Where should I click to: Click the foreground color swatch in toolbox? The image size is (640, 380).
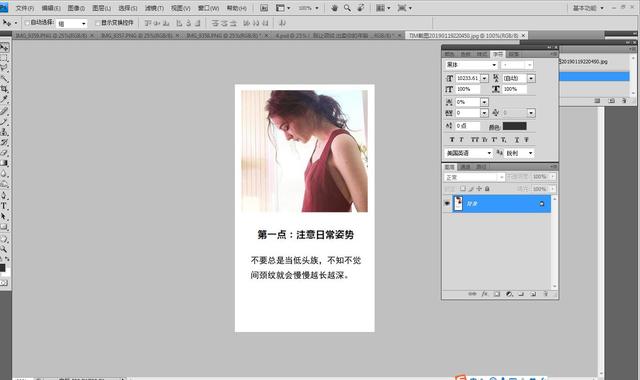tap(2, 268)
